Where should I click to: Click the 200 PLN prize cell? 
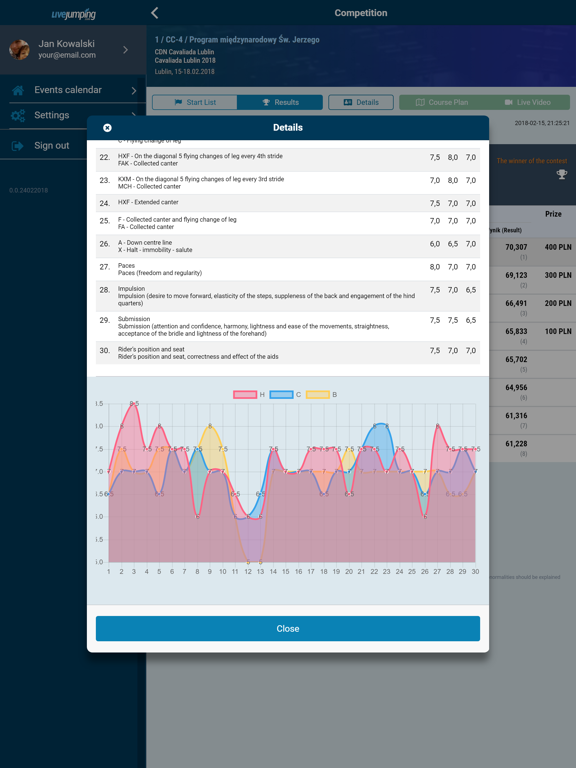tap(558, 304)
